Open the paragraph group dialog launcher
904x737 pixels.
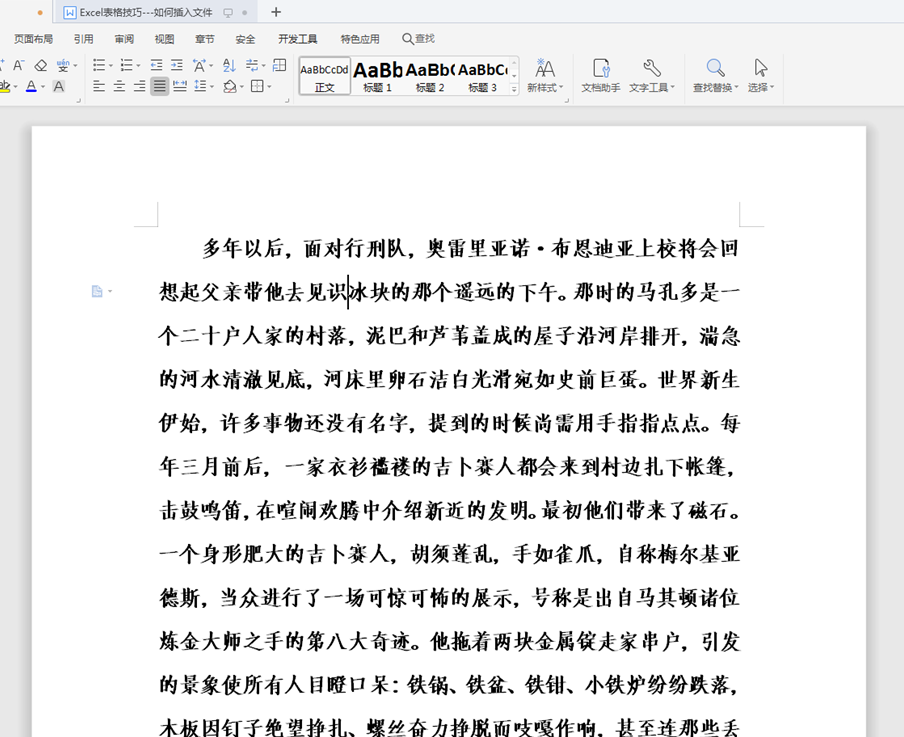[x=287, y=101]
